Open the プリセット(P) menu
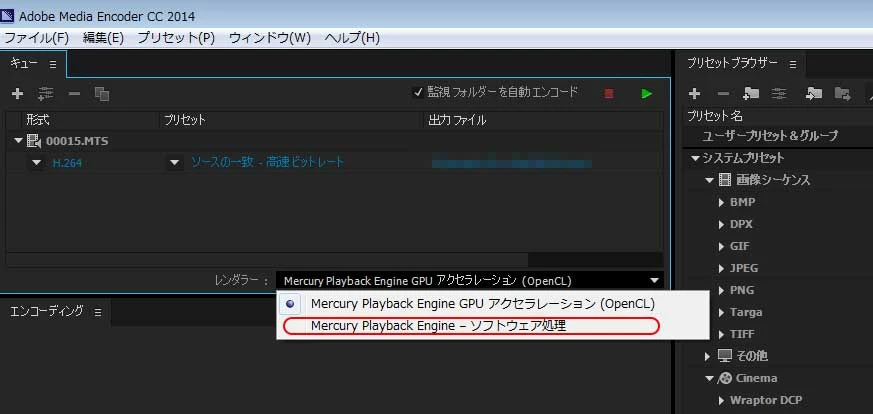 176,38
